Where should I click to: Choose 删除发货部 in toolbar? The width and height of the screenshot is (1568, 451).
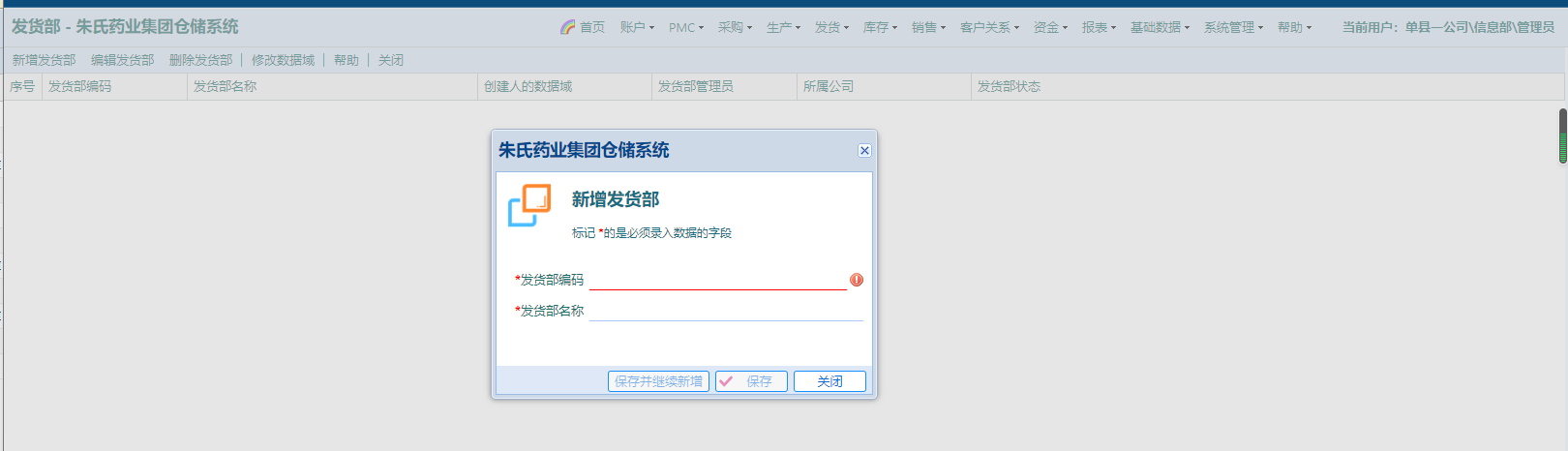[200, 60]
